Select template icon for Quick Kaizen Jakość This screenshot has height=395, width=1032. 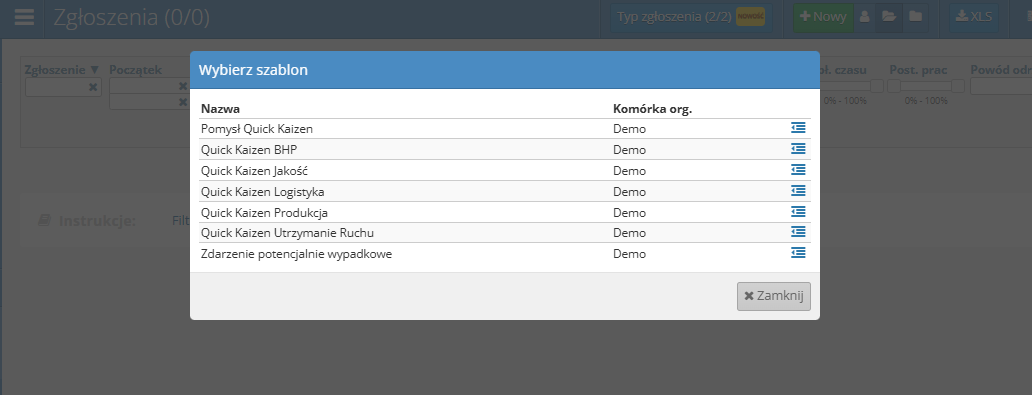[x=798, y=170]
